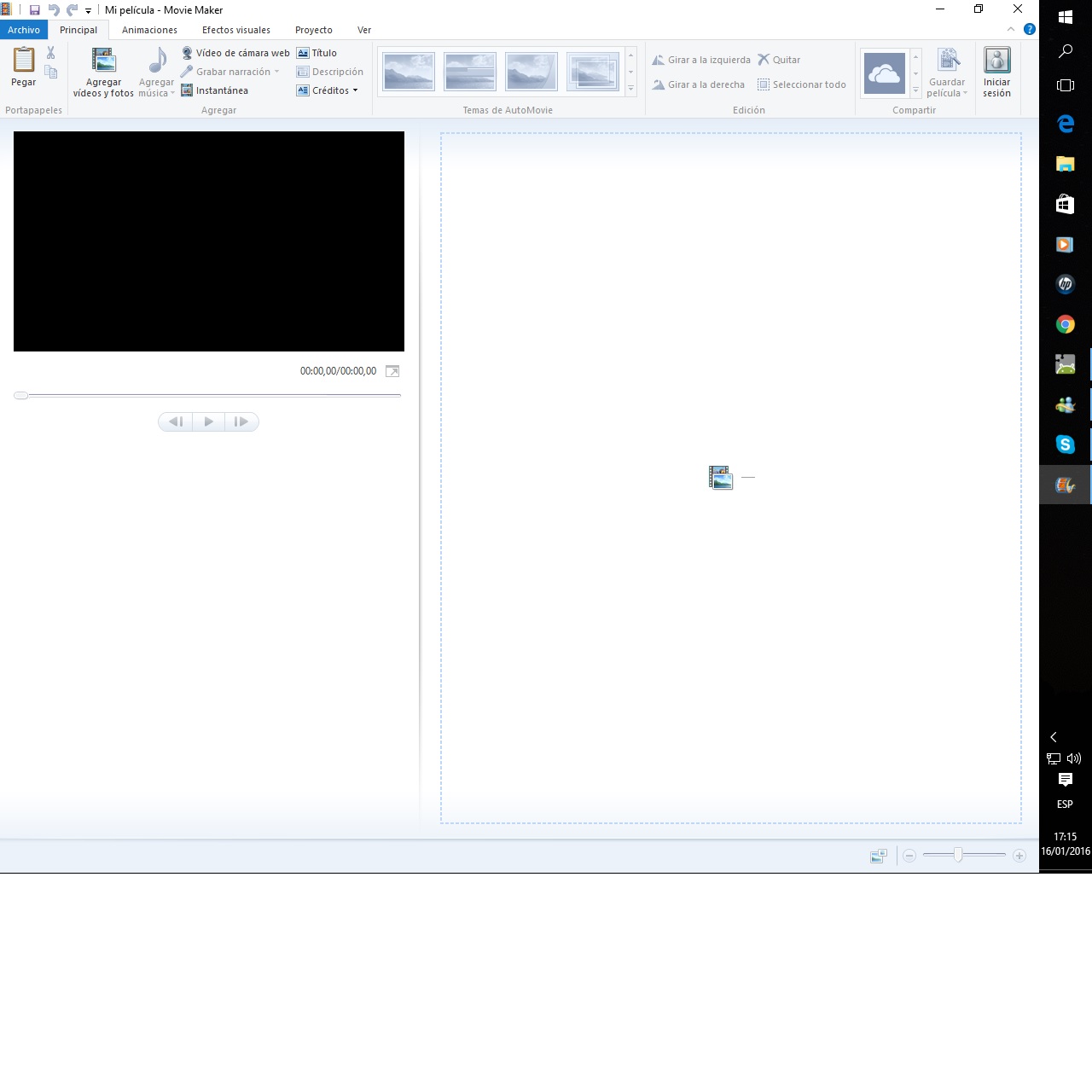Expand the Agregar música dropdown arrow
This screenshot has width=1092, height=1092.
pos(172,93)
